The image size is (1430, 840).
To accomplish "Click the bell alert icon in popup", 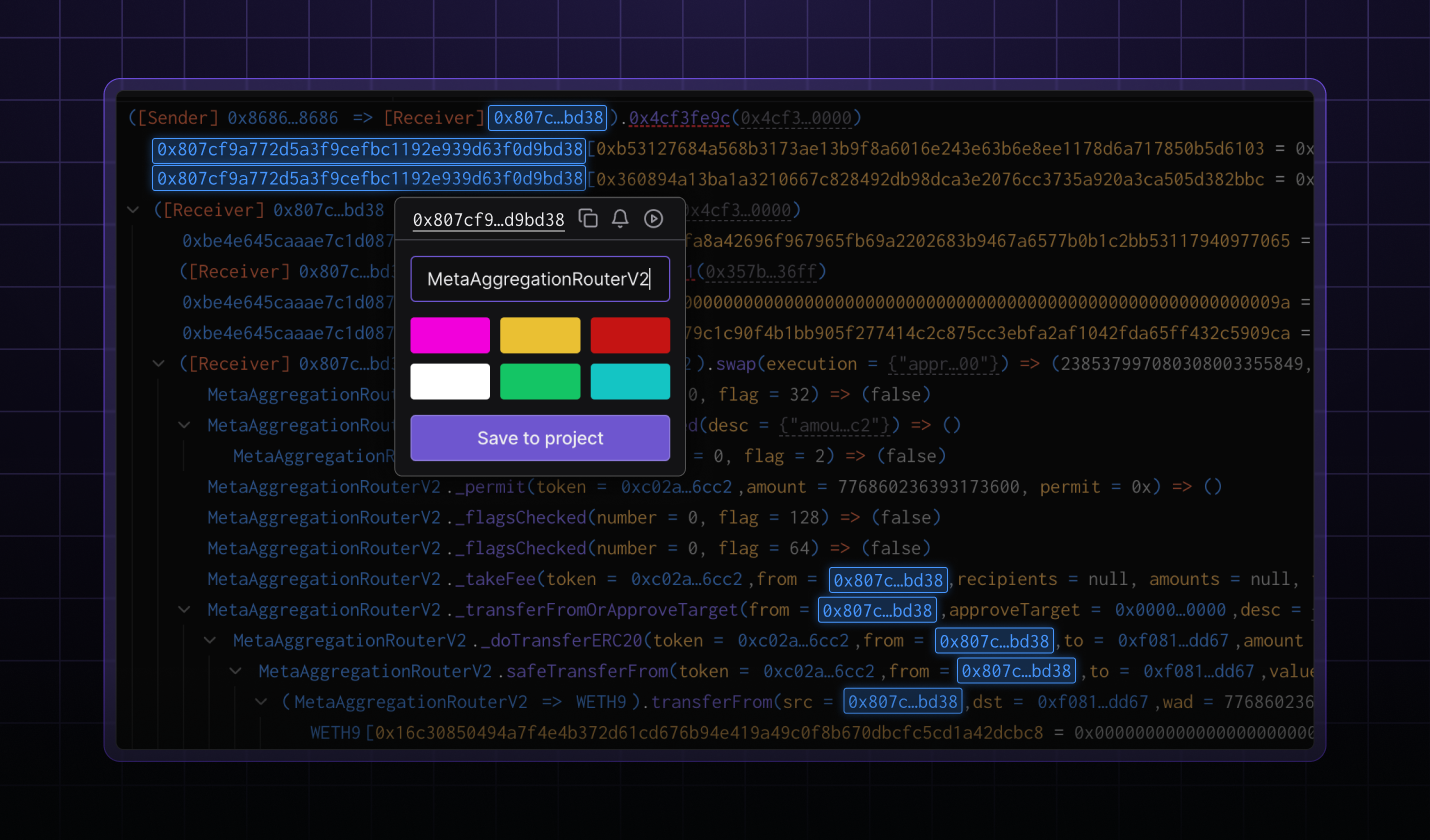I will tap(620, 219).
